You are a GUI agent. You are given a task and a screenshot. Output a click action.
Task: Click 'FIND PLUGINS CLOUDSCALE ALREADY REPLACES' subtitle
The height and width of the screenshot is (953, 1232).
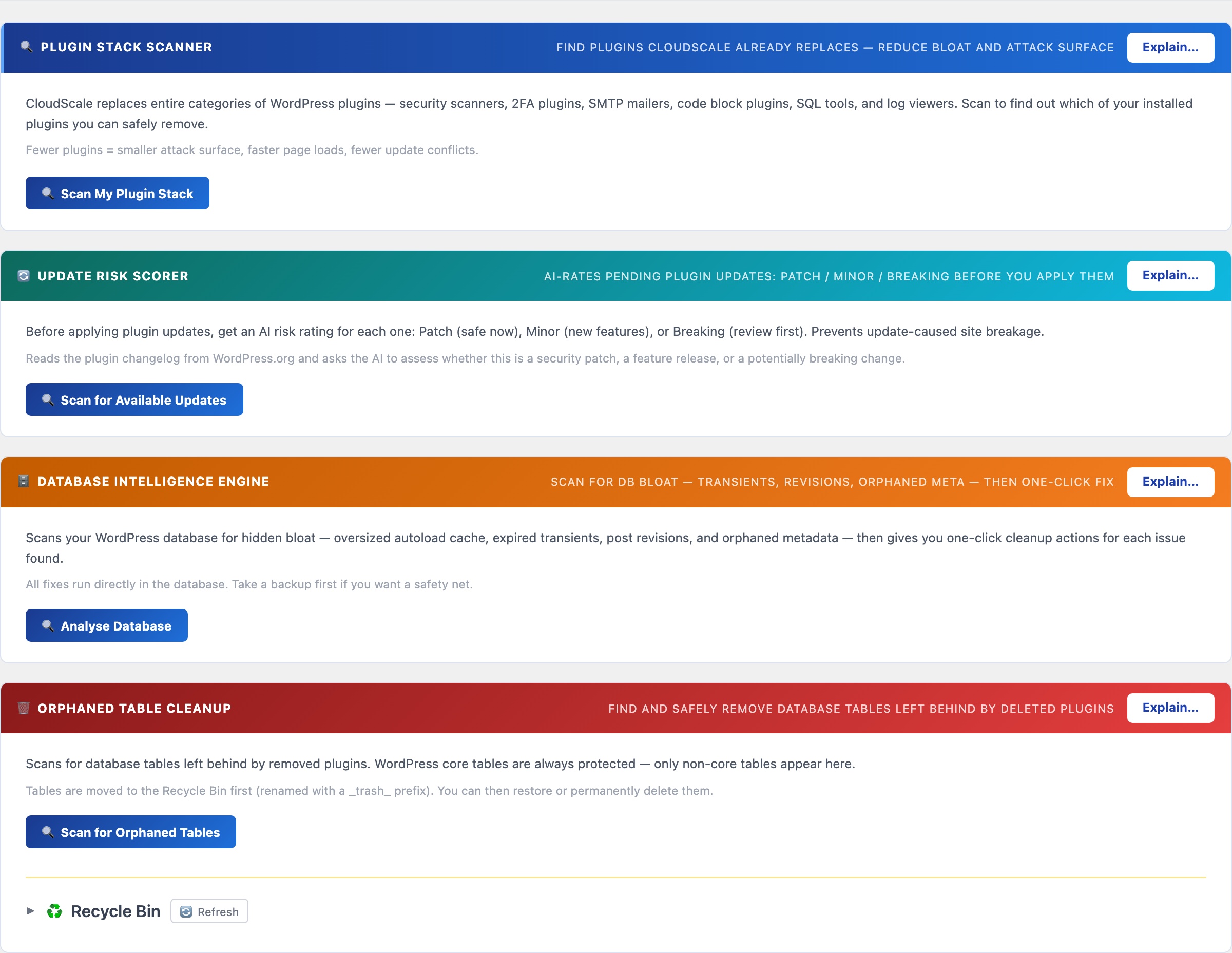835,47
